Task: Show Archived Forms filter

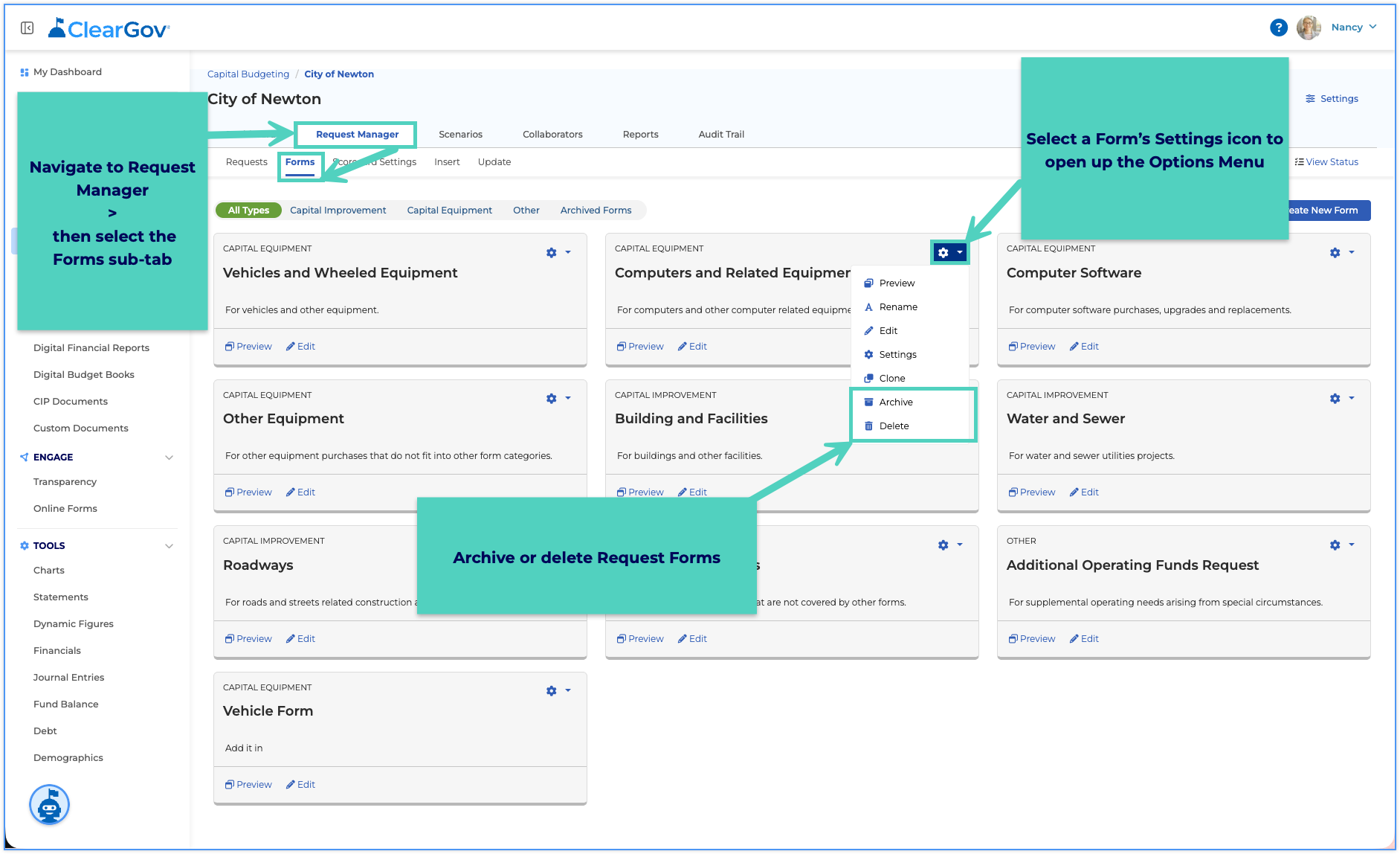Action: click(596, 211)
